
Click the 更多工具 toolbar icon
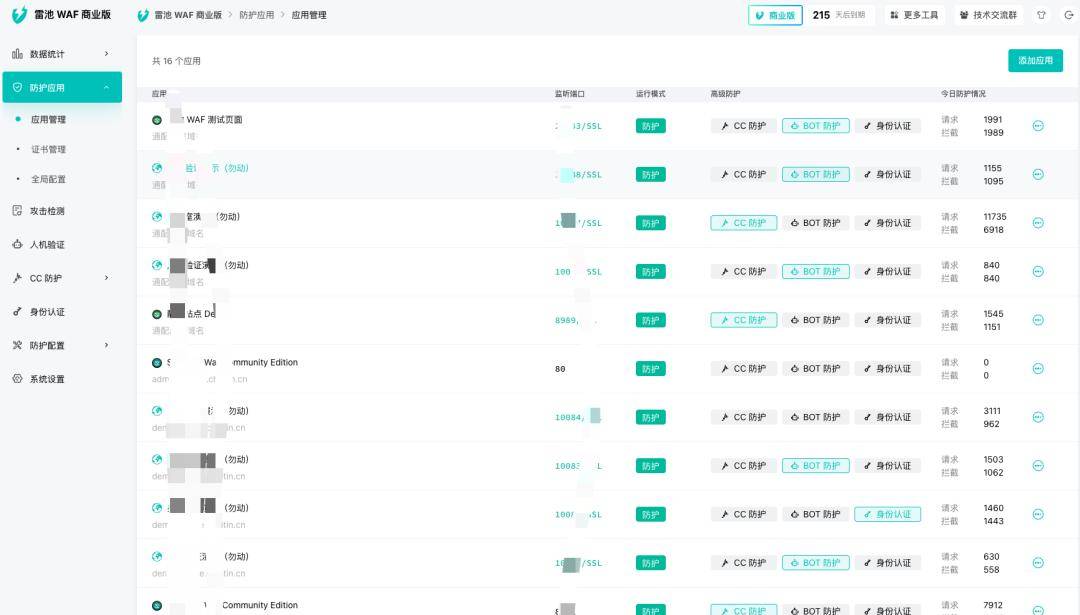pos(915,14)
